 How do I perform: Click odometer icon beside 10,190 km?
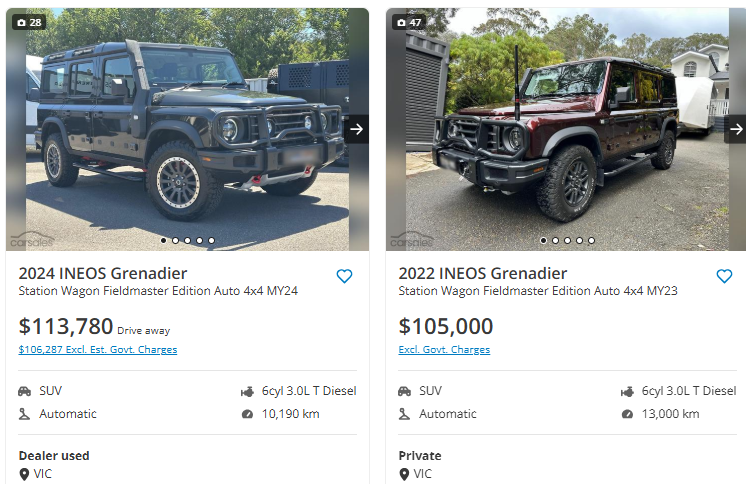tap(248, 414)
